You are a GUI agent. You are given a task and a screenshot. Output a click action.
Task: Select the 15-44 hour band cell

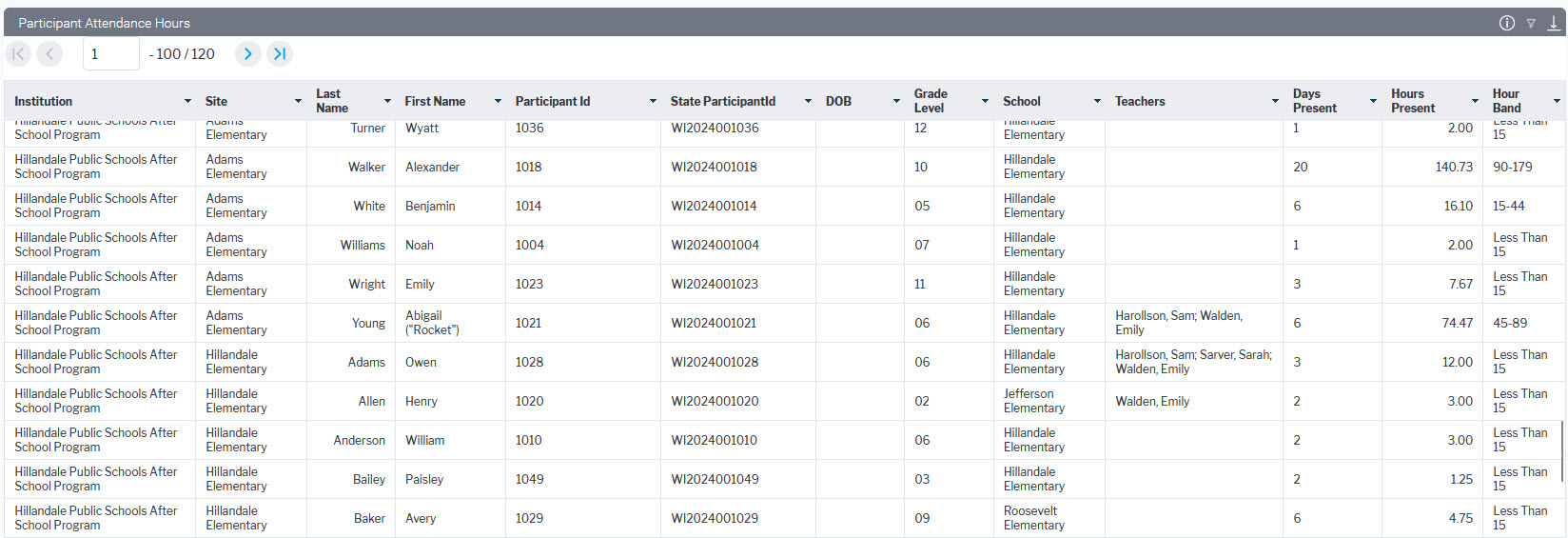1524,206
